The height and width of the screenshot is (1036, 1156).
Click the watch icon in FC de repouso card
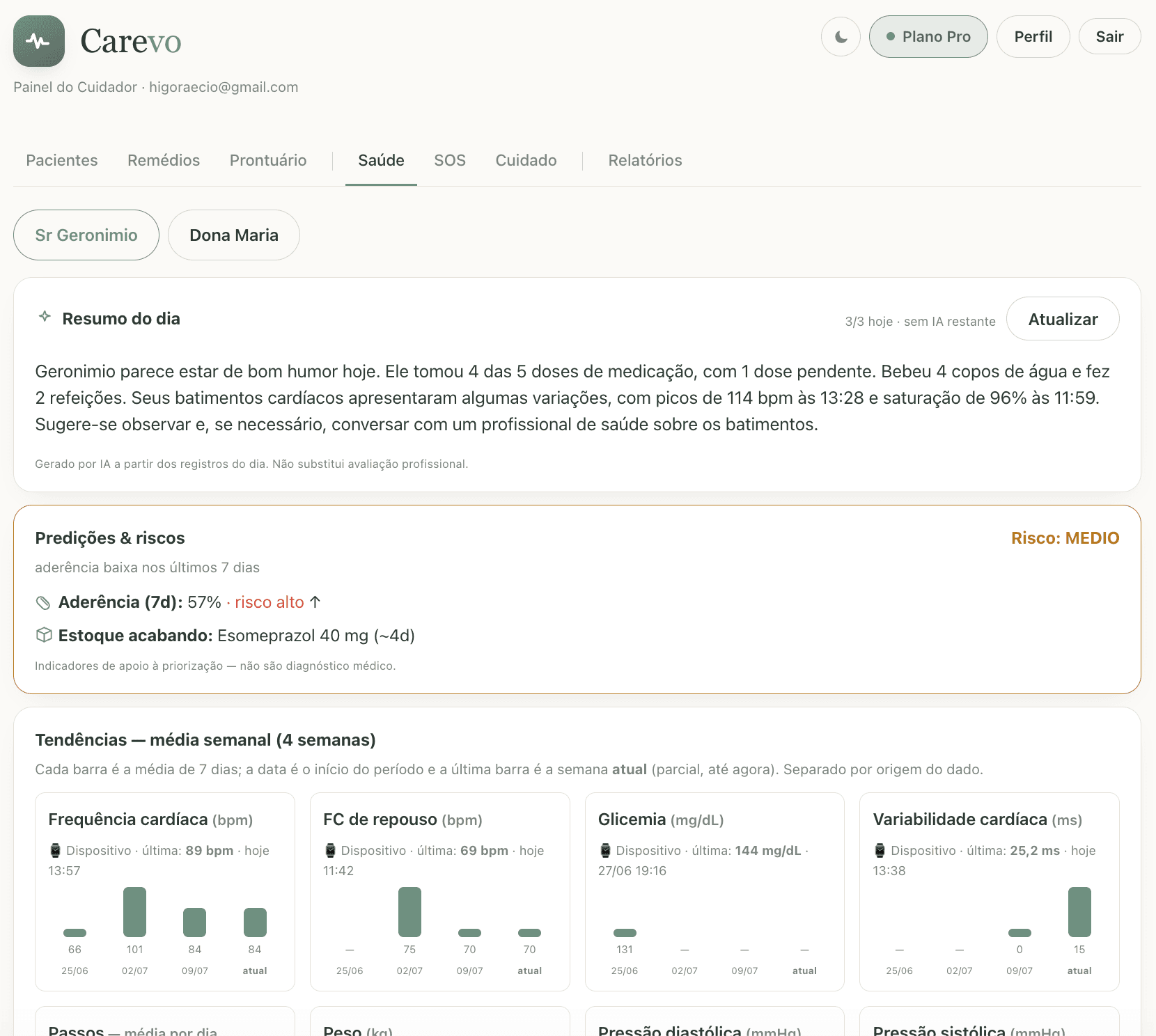[330, 850]
